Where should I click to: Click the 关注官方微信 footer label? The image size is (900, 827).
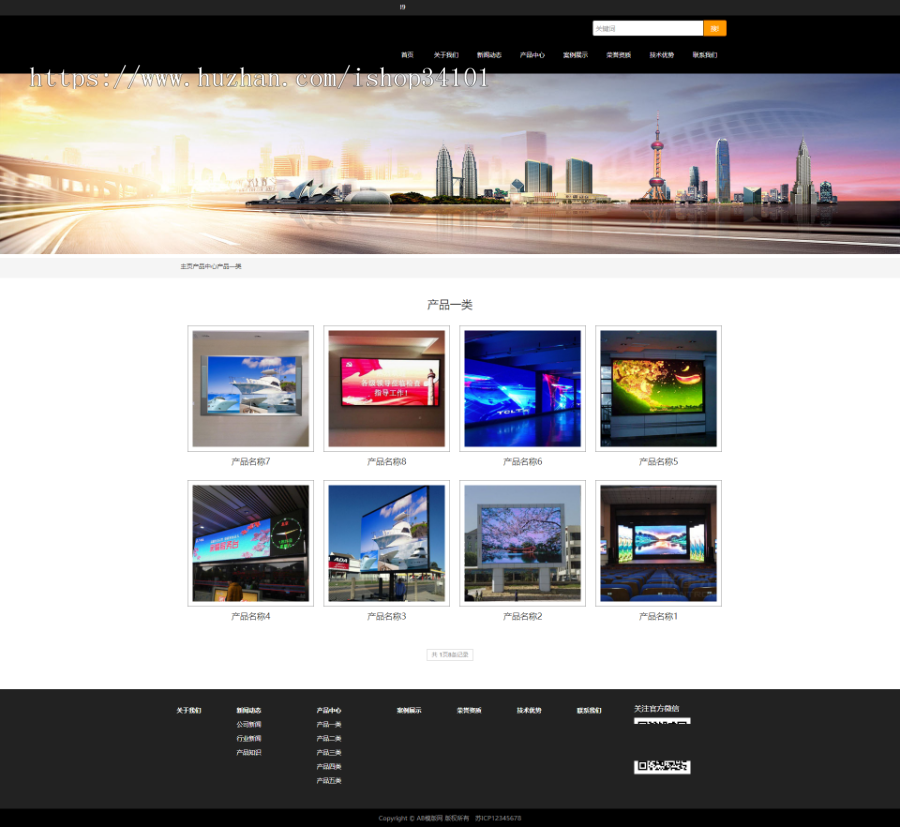657,709
